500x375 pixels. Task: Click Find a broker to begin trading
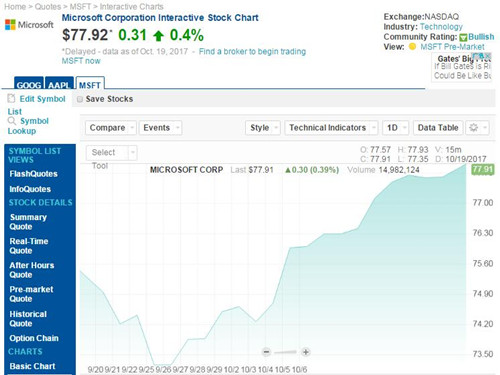252,52
